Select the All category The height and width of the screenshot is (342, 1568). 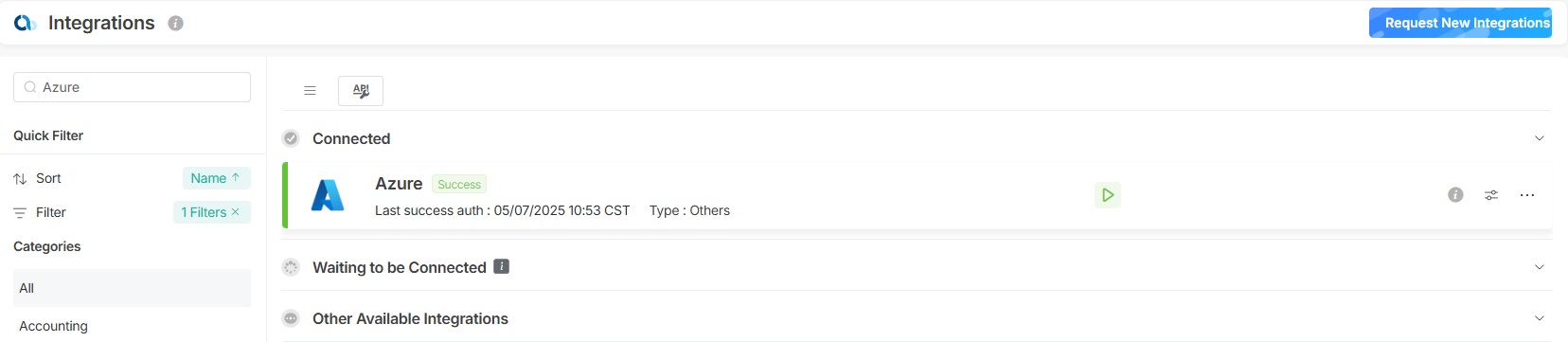pos(133,288)
